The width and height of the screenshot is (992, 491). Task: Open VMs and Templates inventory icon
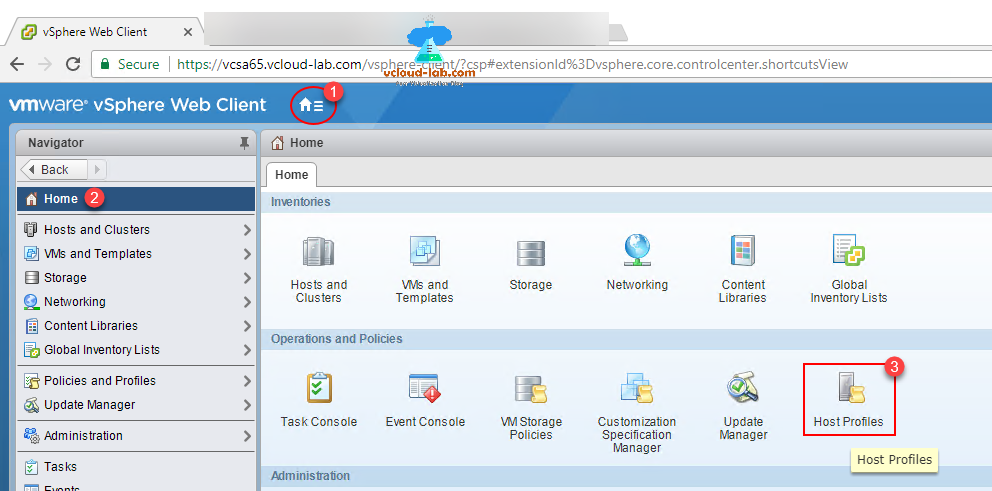pos(425,251)
